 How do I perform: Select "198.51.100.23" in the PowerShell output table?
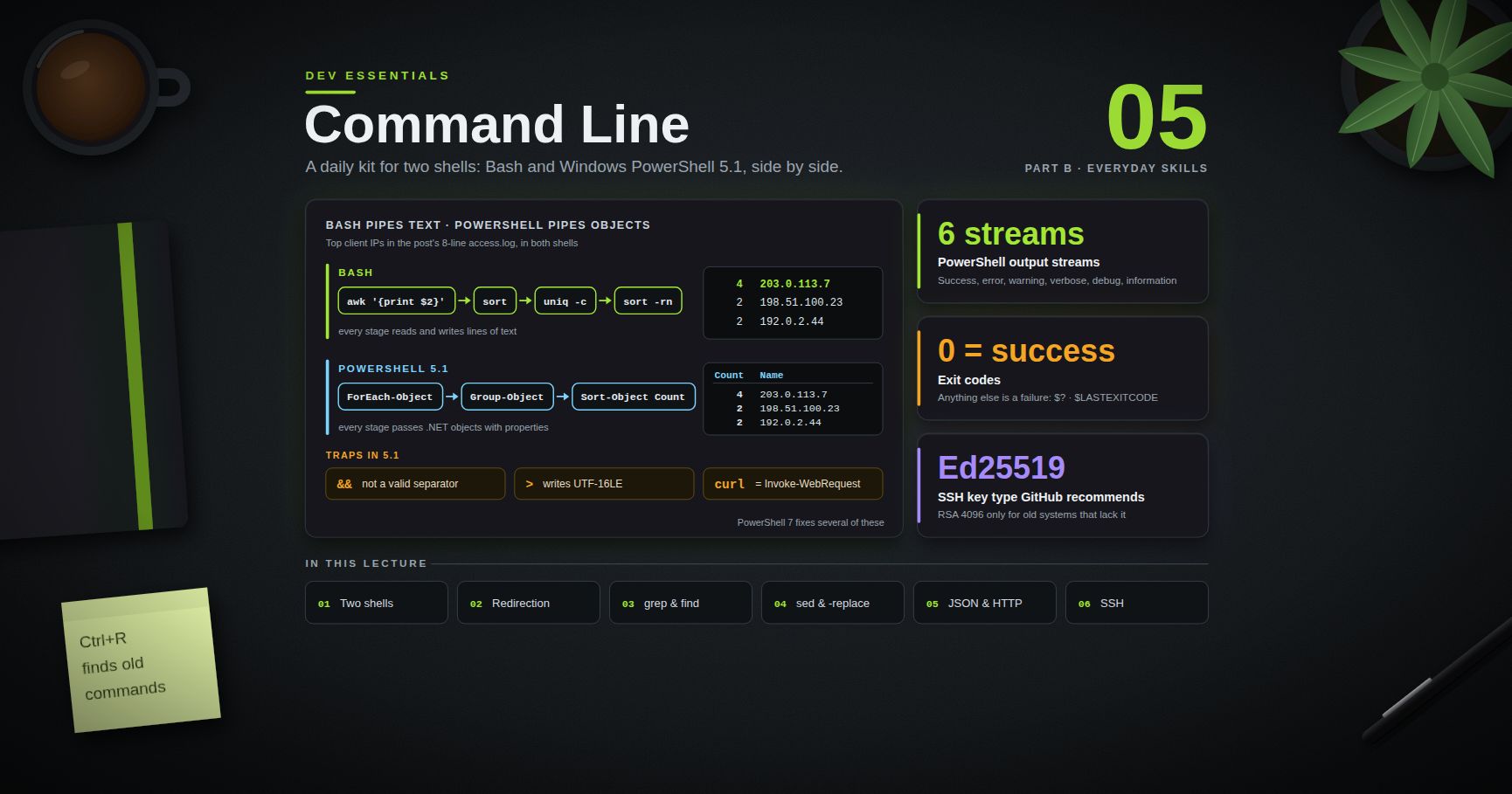click(x=800, y=409)
